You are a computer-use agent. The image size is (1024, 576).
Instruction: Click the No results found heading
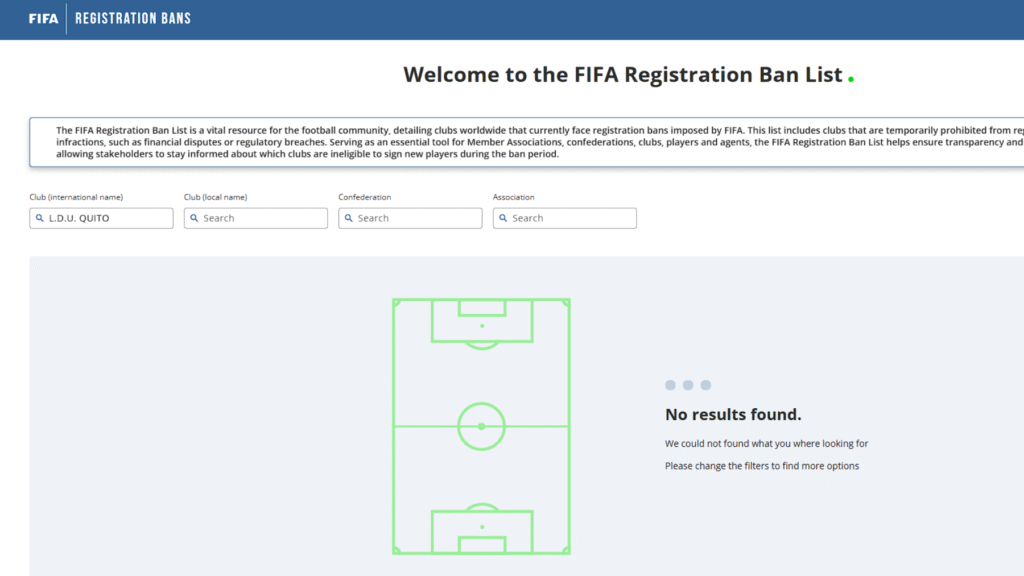click(x=733, y=415)
